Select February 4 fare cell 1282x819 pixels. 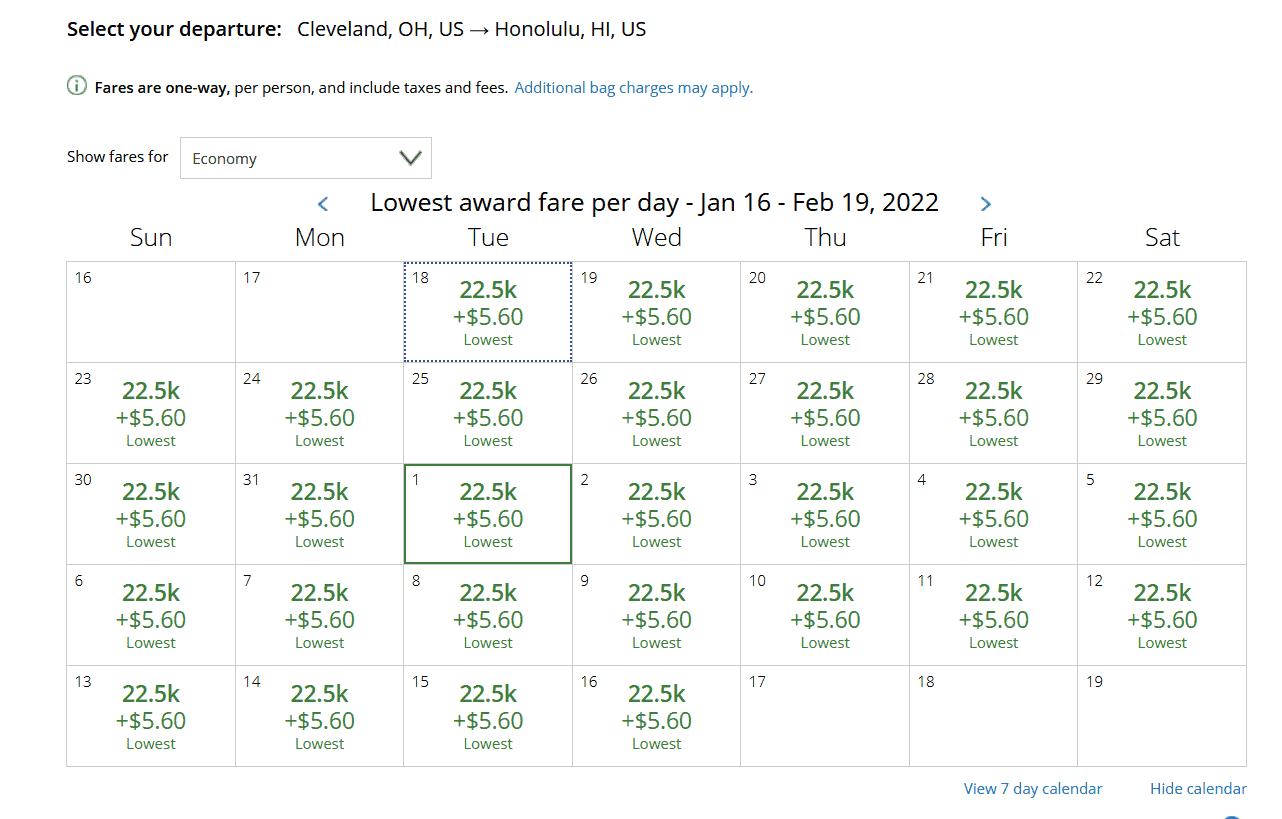point(994,514)
